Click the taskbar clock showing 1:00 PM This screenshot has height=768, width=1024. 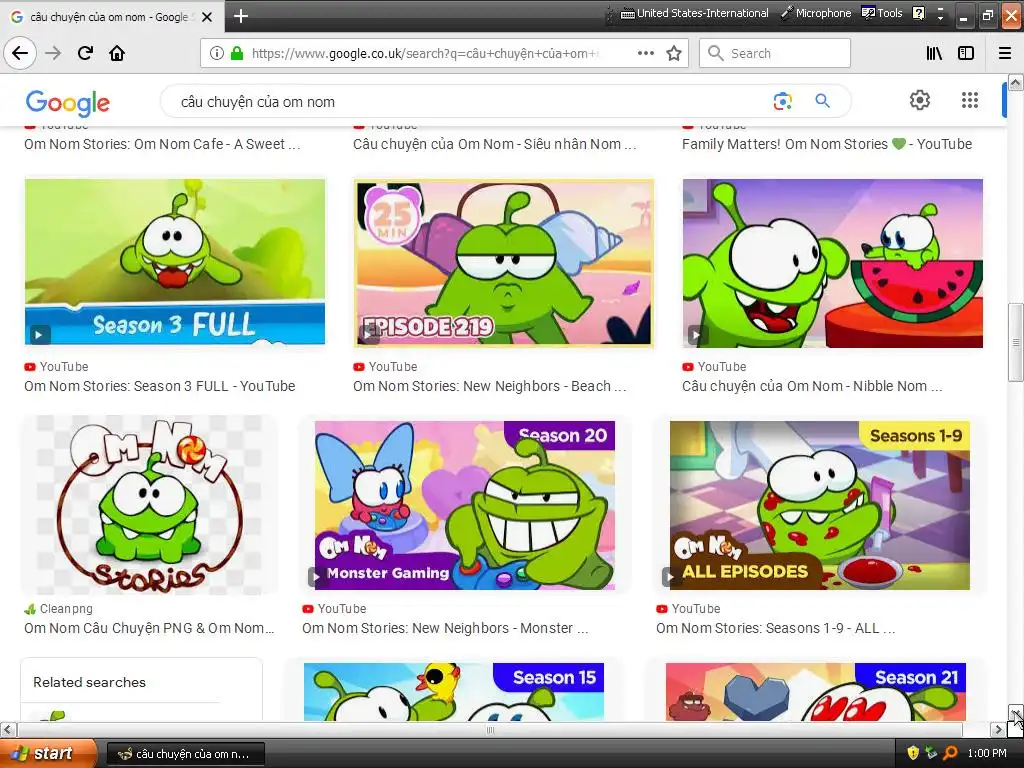[x=987, y=754]
